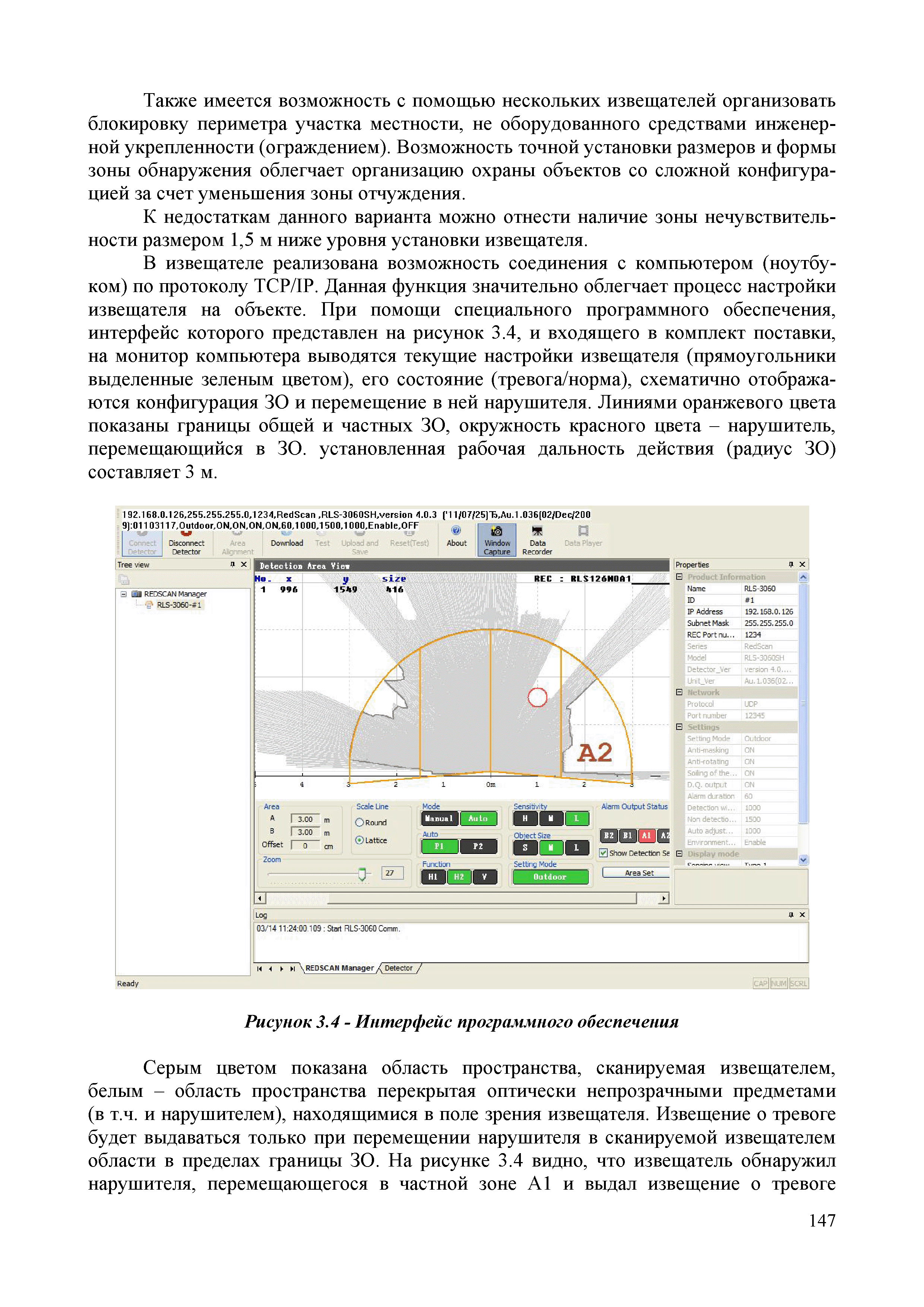Click the REC Port number value 1234

(753, 635)
